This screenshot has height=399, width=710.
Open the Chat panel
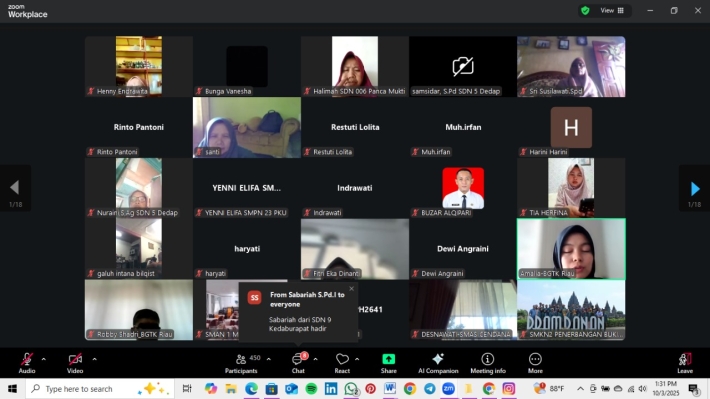(x=298, y=363)
